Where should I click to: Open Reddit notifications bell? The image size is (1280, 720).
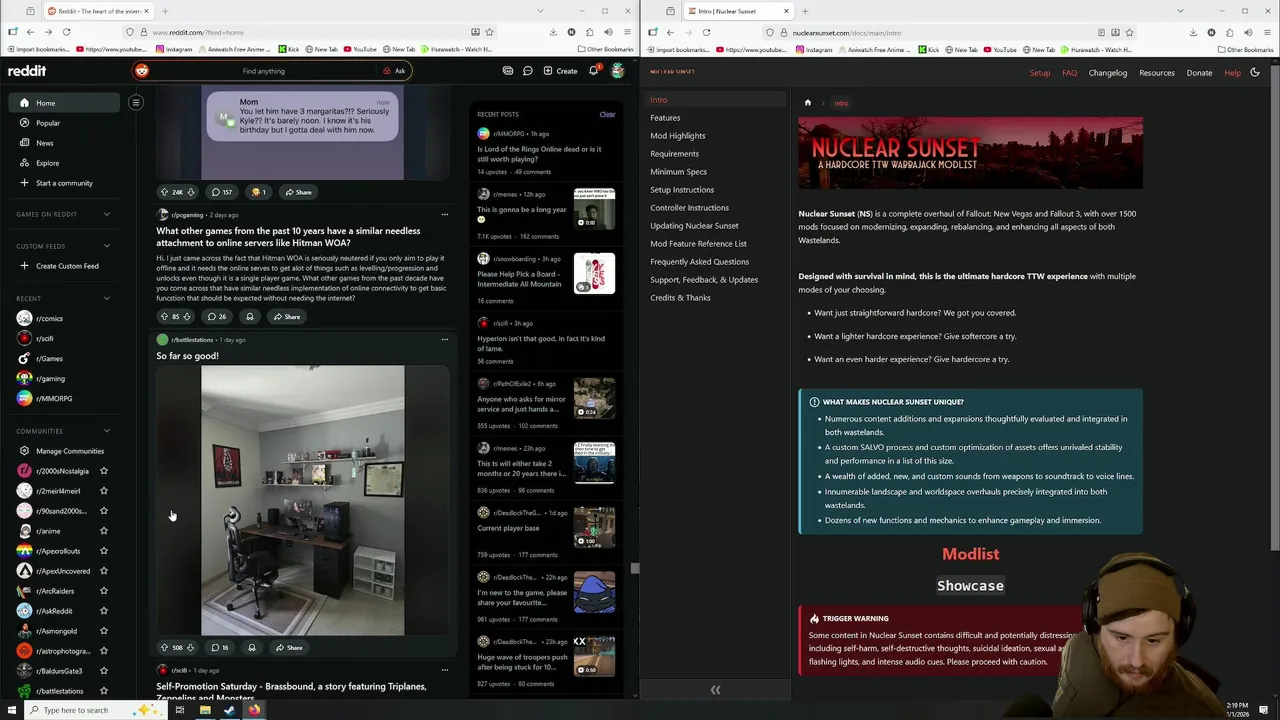[x=593, y=71]
